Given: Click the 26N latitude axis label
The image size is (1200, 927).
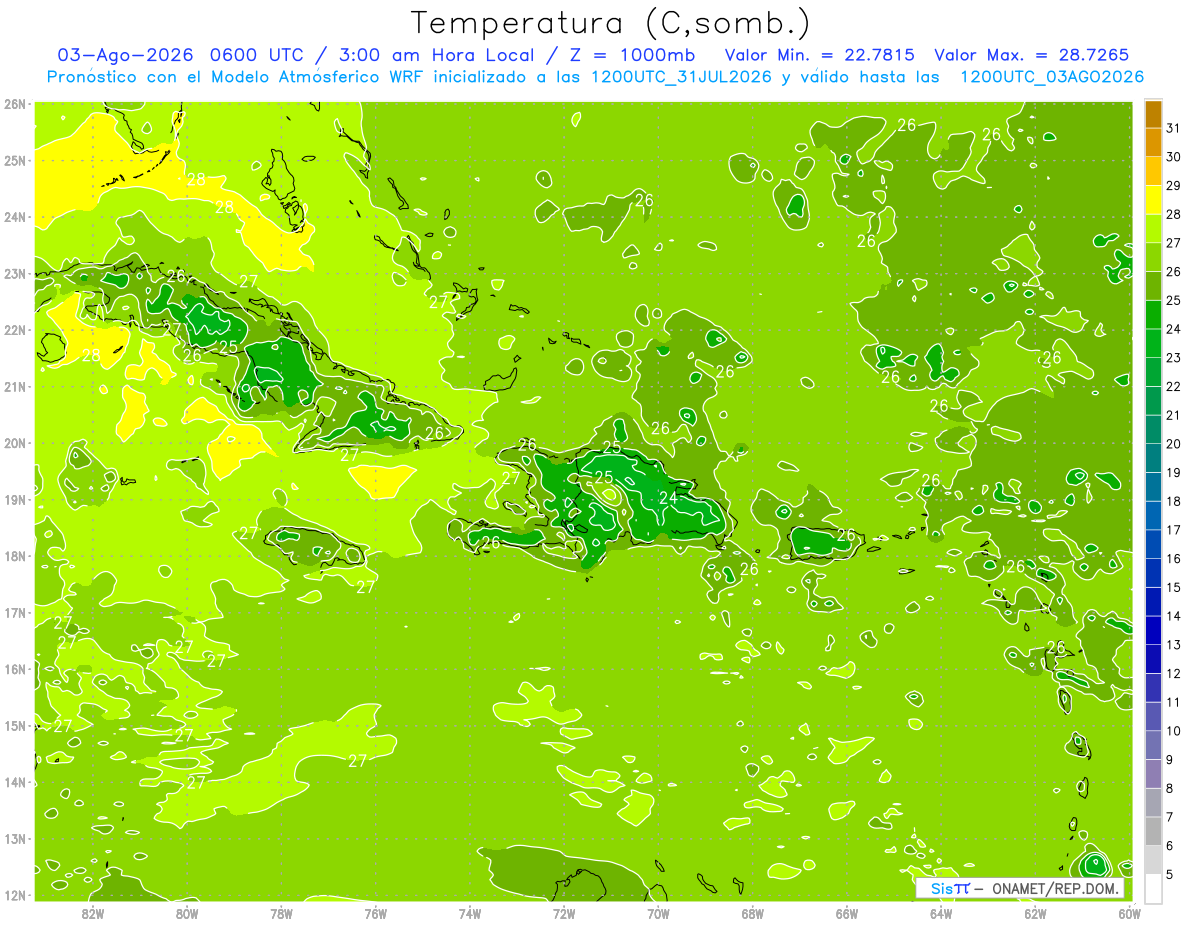Looking at the screenshot, I should 15,104.
